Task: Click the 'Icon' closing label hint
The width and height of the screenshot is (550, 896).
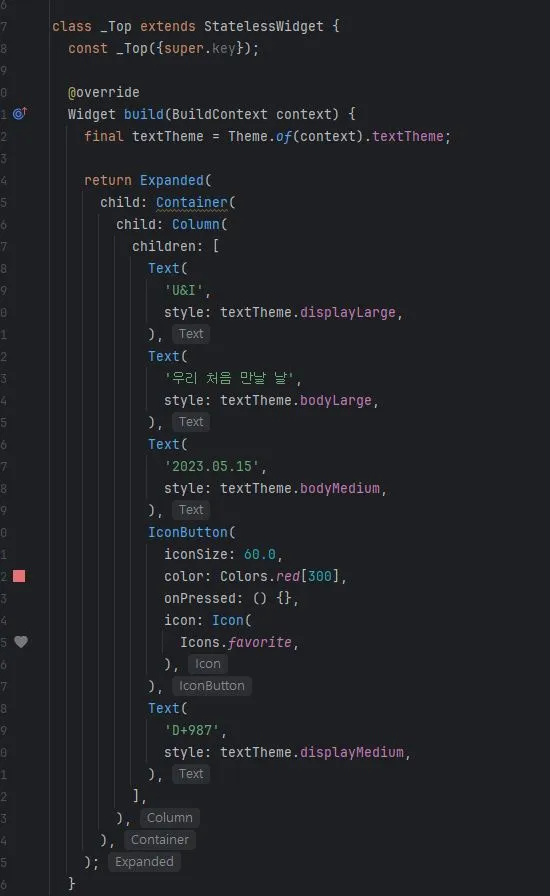Action: coord(208,664)
